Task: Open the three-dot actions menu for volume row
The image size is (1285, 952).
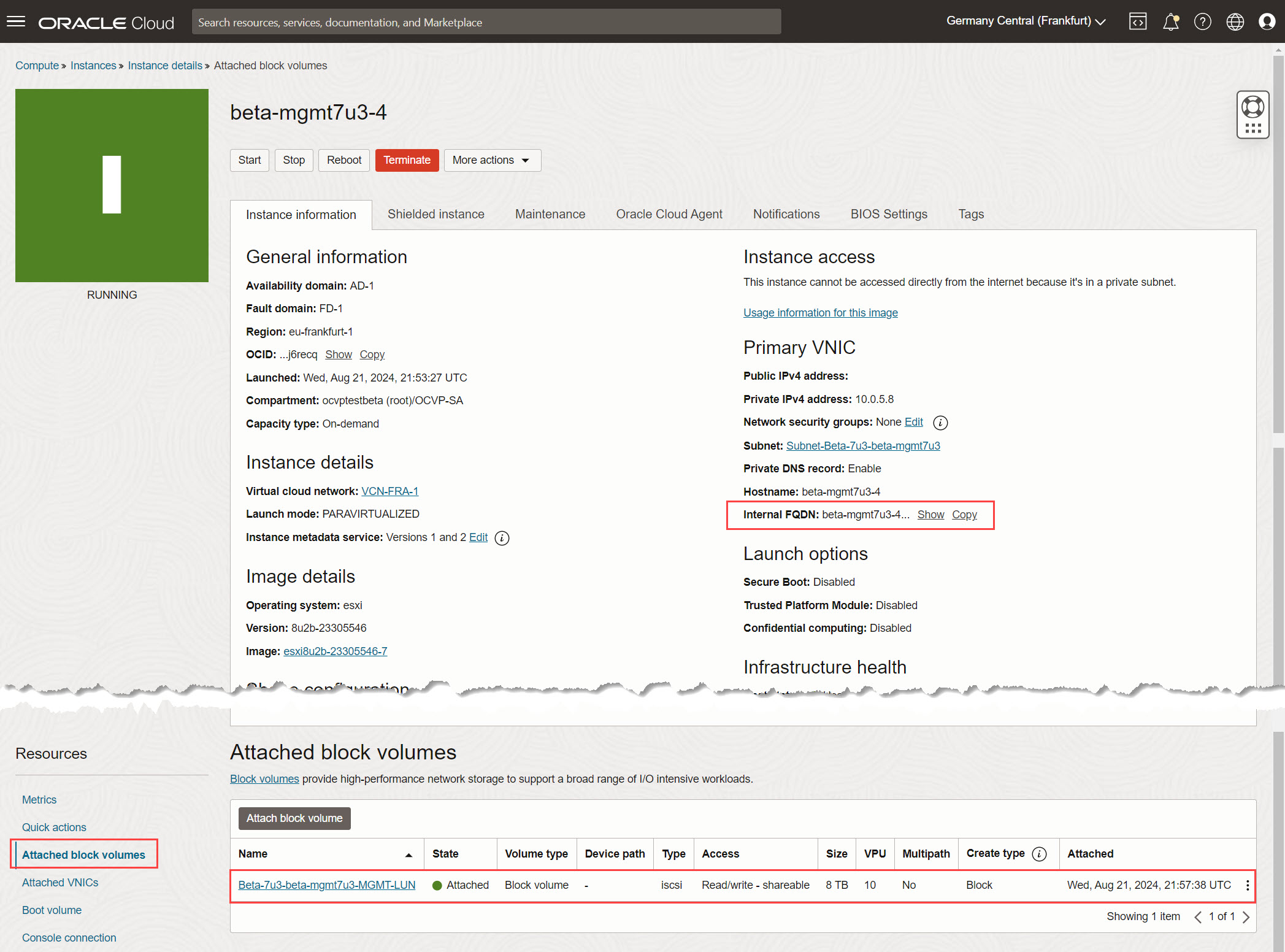Action: point(1247,885)
